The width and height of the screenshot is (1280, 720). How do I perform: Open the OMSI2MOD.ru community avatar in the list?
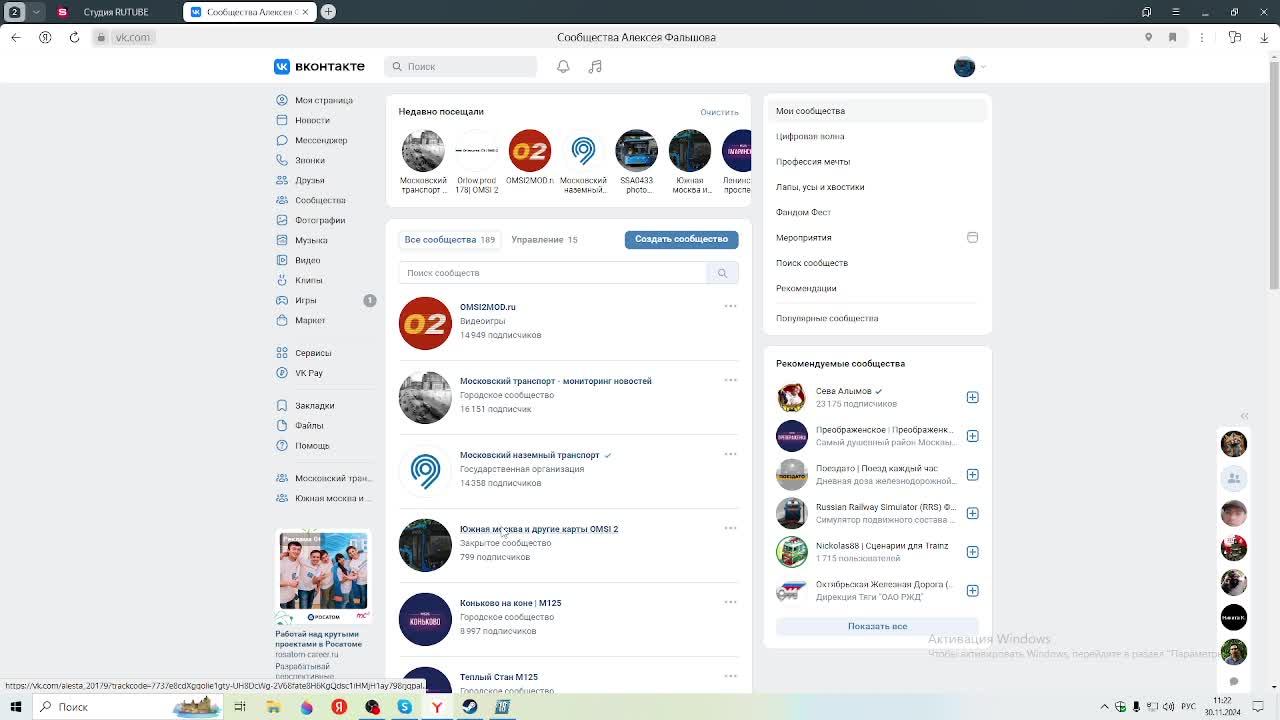tap(425, 323)
